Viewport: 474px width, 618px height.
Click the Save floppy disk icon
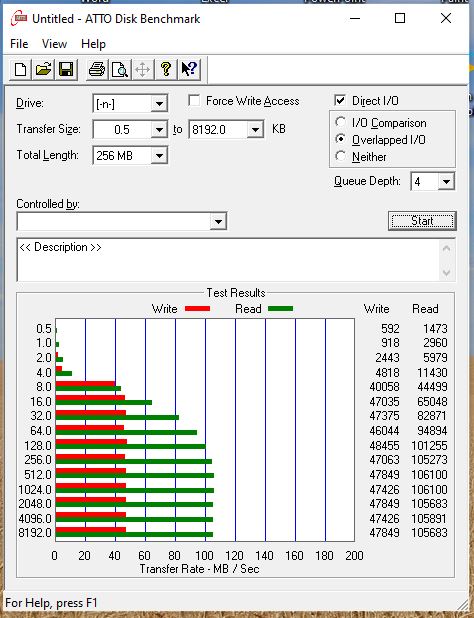click(66, 70)
